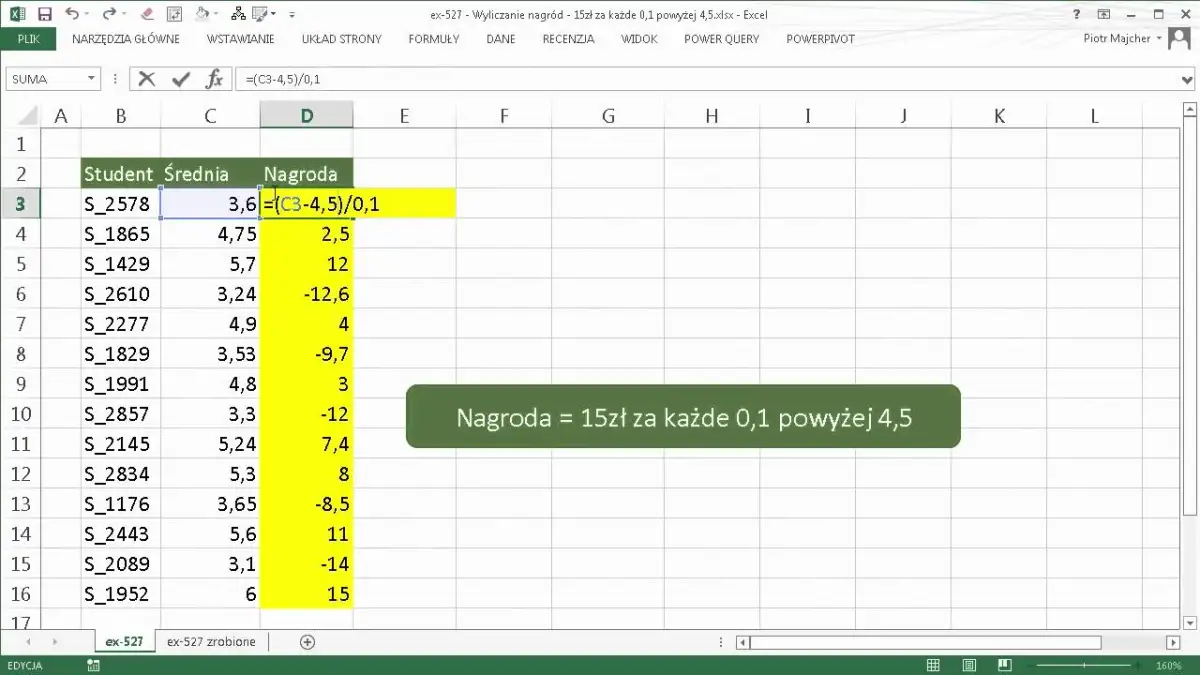The height and width of the screenshot is (675, 1200).
Task: Click the Redo icon
Action: click(108, 13)
